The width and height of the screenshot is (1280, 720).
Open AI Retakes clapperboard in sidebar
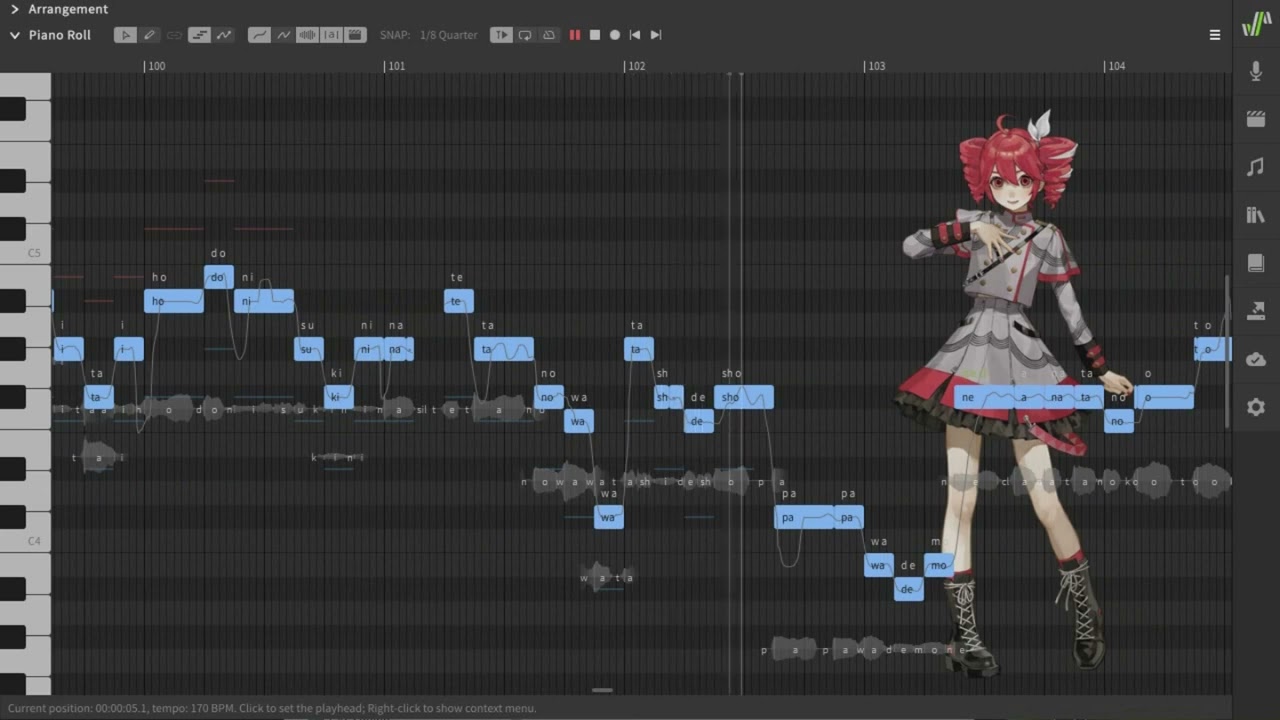pyautogui.click(x=1256, y=119)
